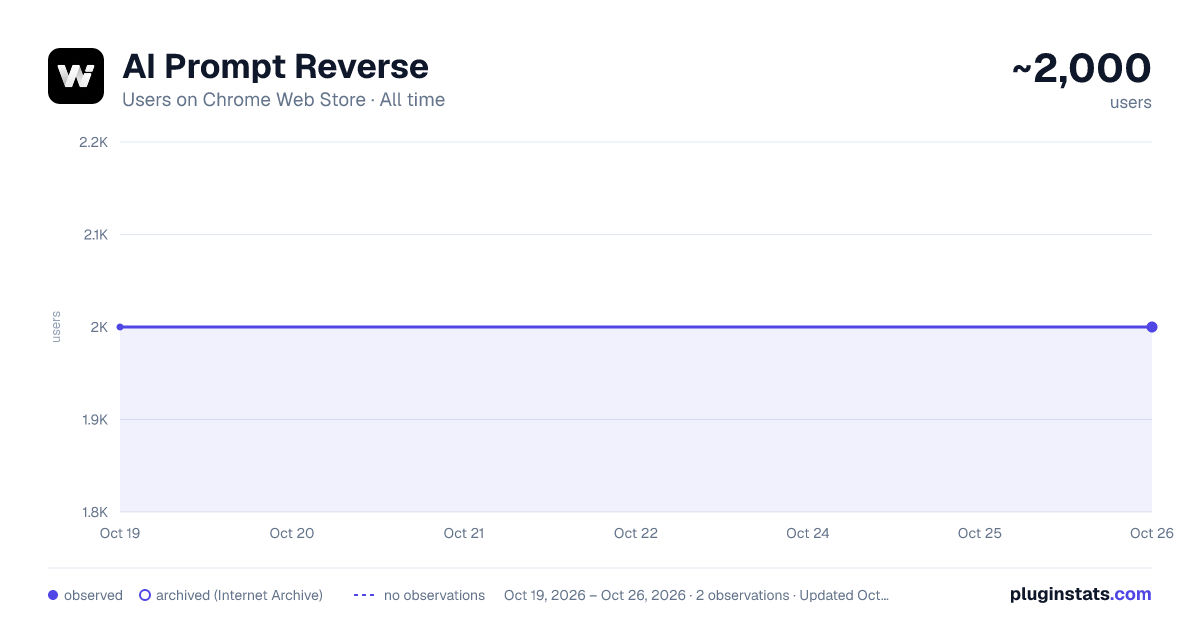Click the archived (Internet Archive) legend circle
The image size is (1200, 630).
145,595
